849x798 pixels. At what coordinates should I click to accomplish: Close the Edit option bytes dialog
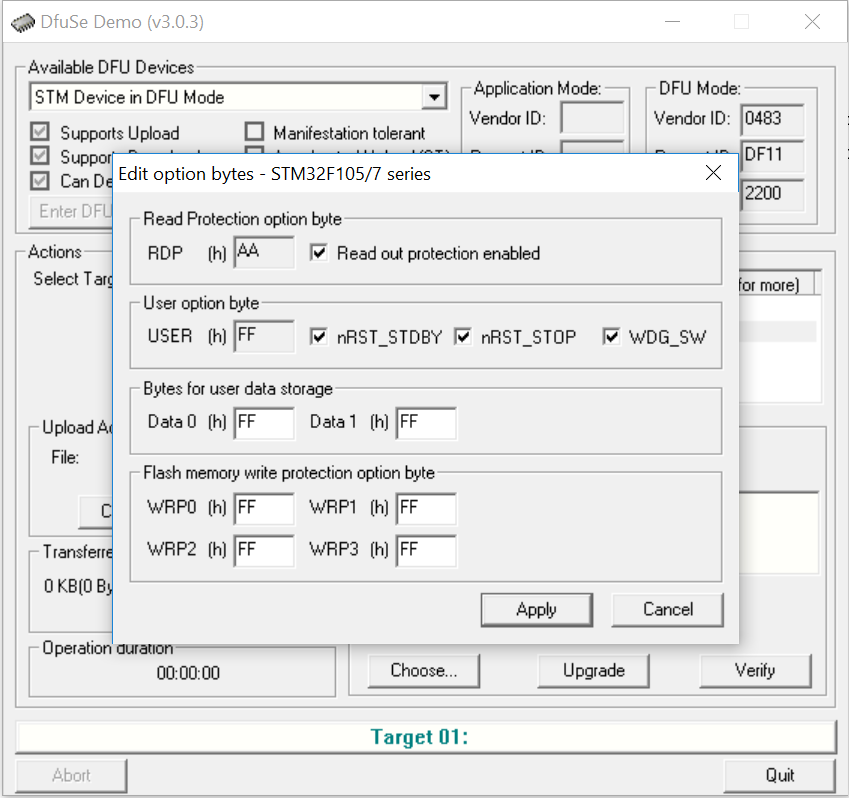click(x=713, y=173)
